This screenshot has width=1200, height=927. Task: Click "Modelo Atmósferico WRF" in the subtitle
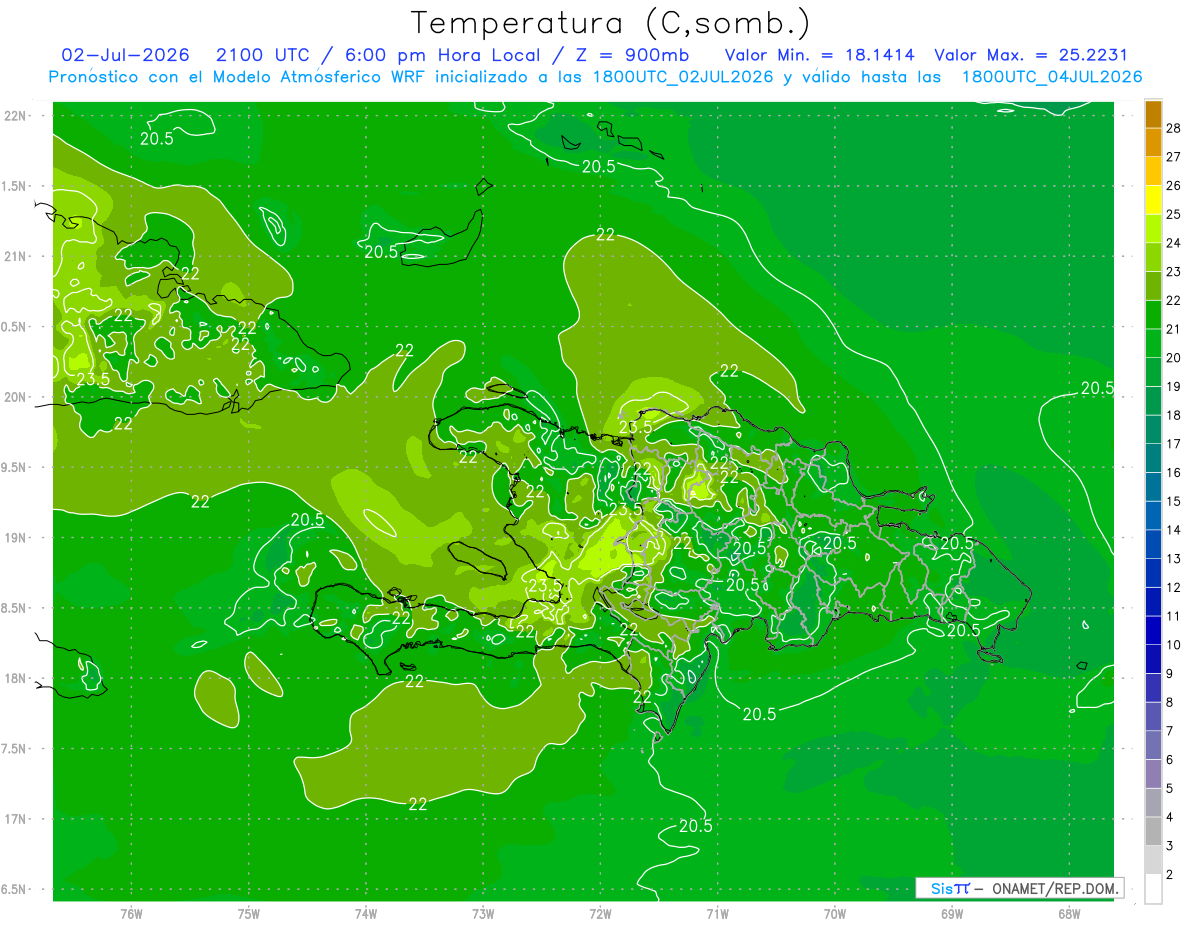click(316, 77)
